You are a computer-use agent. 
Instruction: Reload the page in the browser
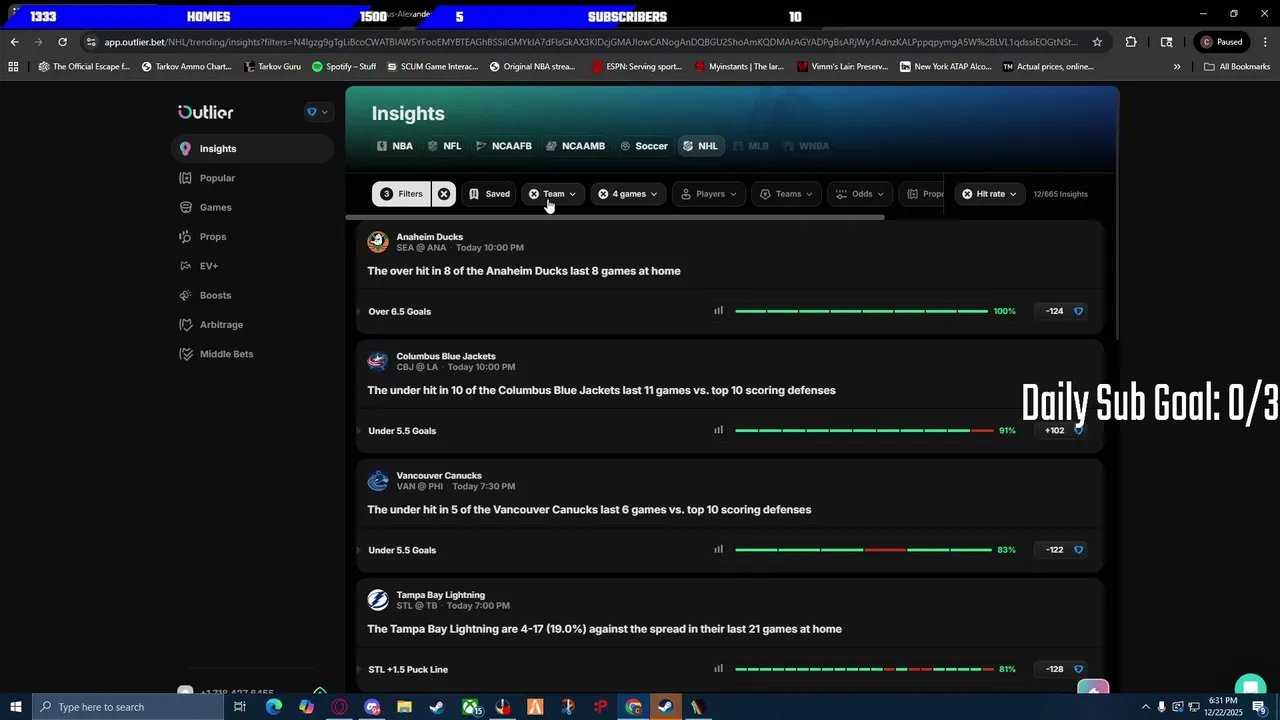[62, 42]
